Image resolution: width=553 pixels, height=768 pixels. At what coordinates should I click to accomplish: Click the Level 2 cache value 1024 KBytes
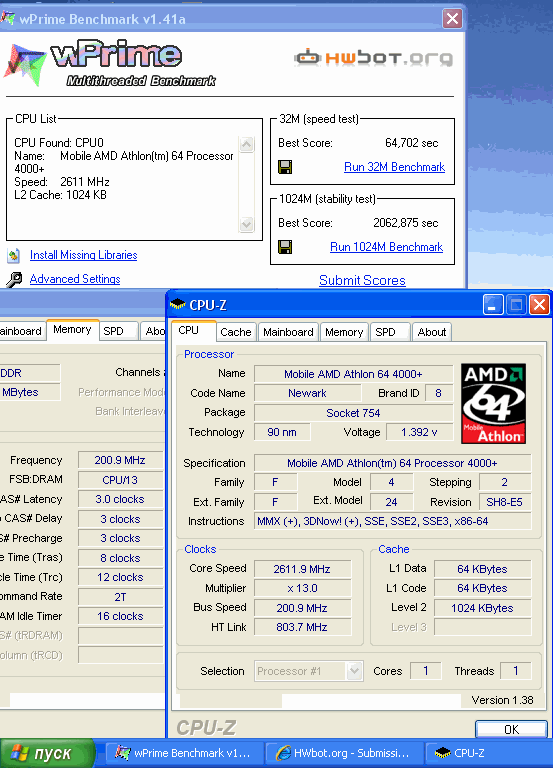tap(482, 608)
